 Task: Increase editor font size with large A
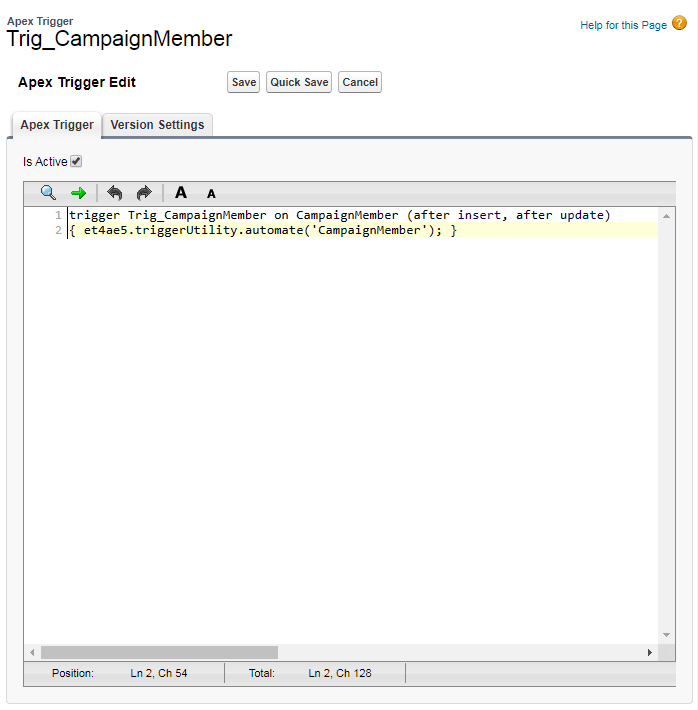point(181,193)
